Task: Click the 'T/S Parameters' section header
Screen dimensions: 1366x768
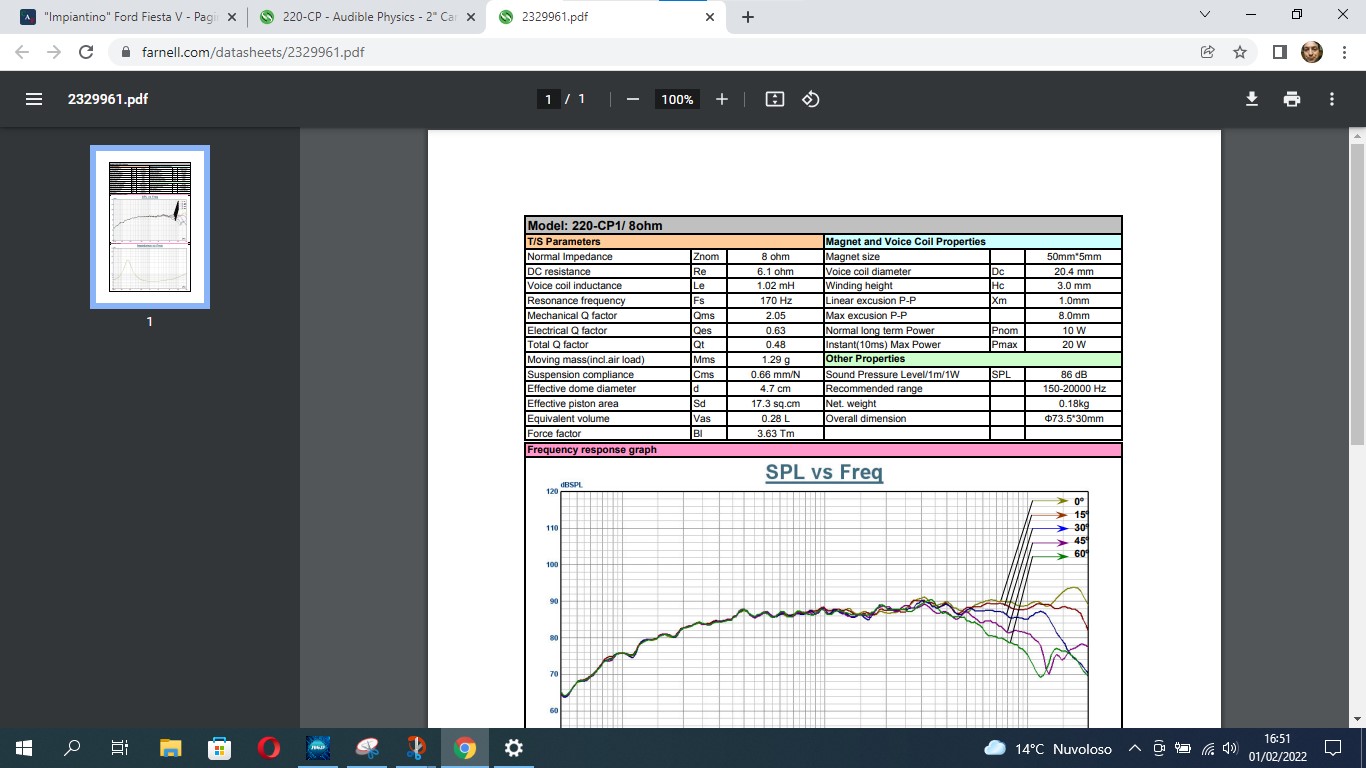Action: (x=564, y=242)
